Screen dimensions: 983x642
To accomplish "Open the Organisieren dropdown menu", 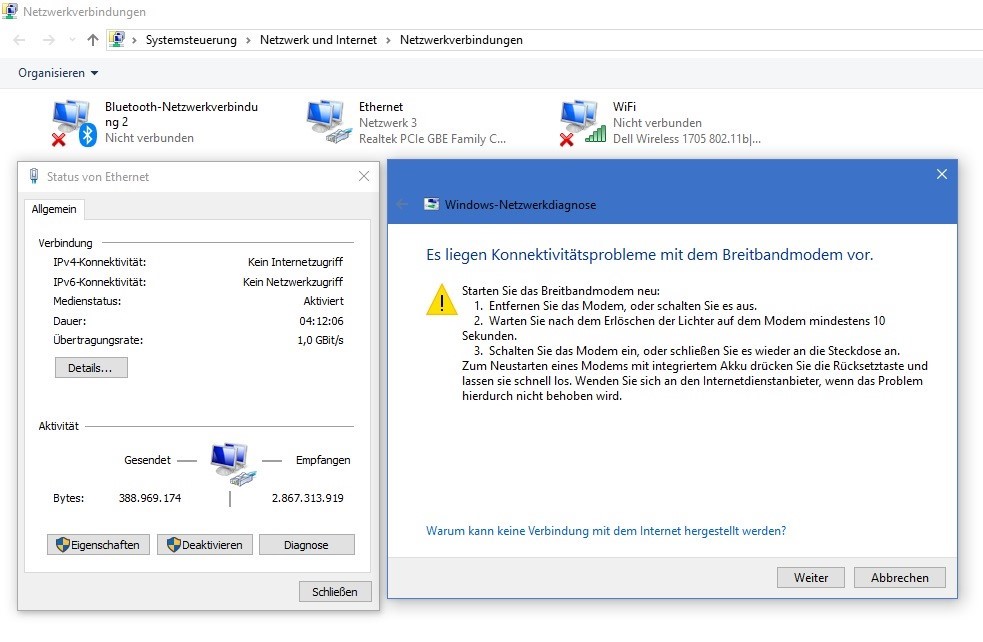I will click(x=58, y=73).
